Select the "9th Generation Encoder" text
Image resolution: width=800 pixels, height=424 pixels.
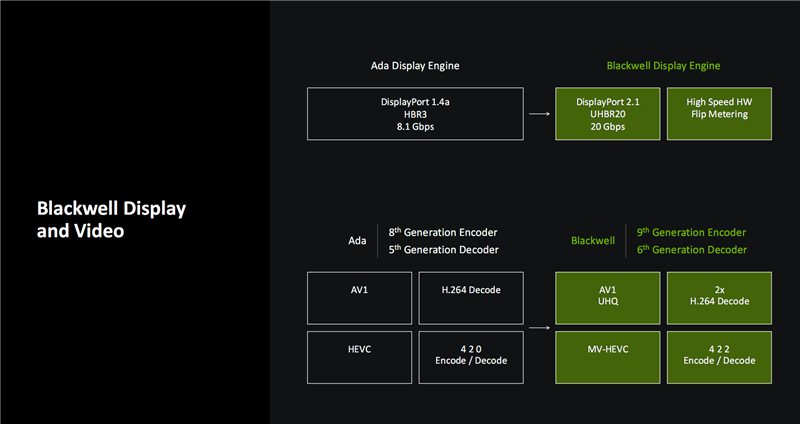click(x=691, y=232)
